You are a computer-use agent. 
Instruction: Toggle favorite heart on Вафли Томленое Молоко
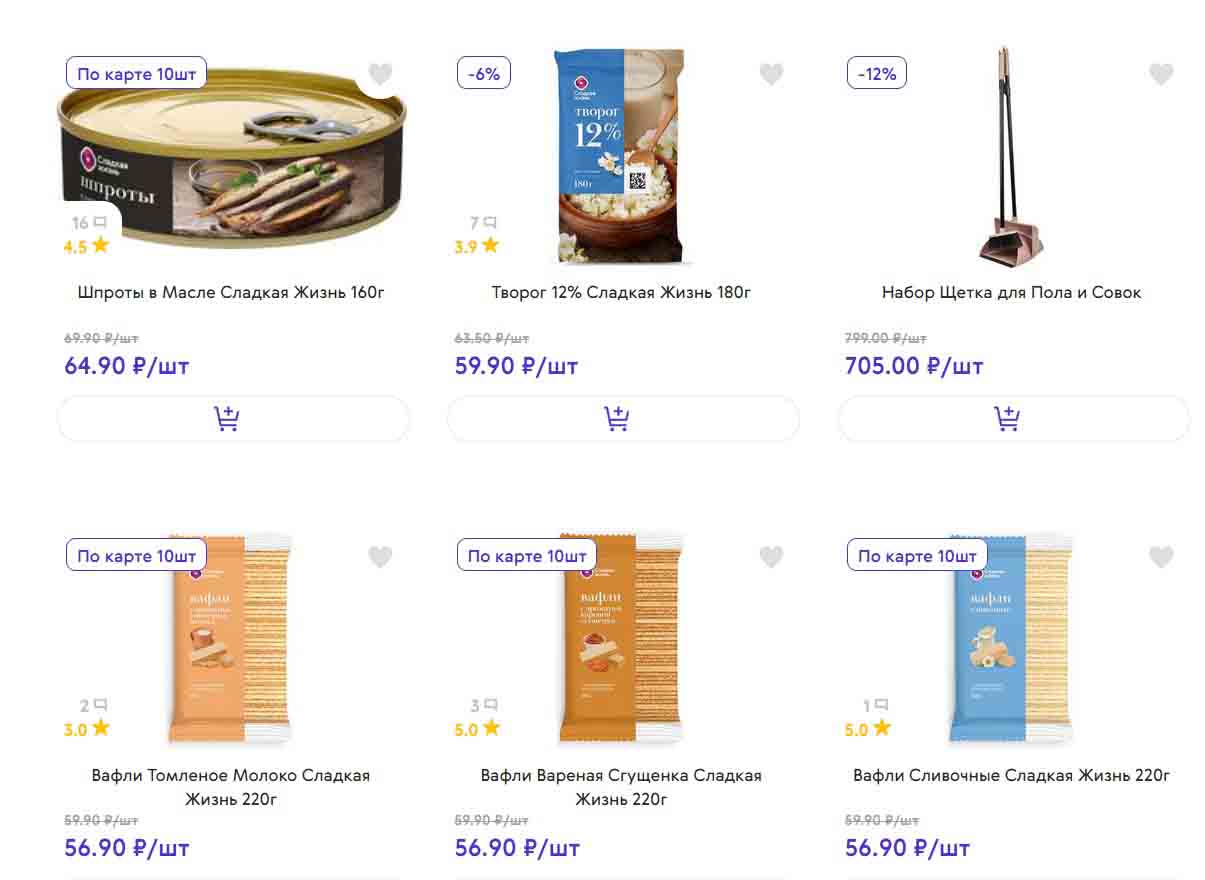click(380, 557)
